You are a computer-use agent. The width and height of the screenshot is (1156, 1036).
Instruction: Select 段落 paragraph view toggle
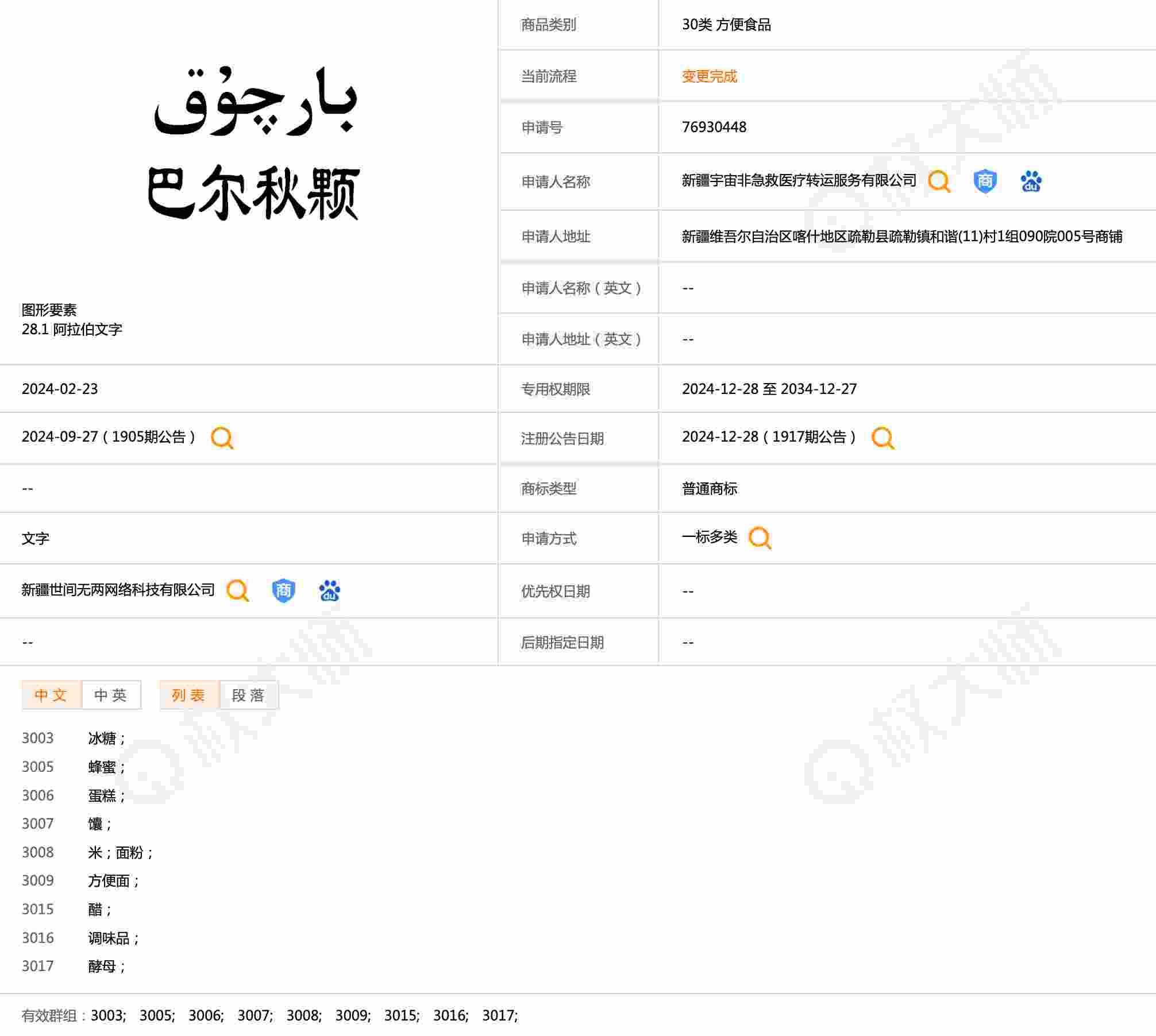[248, 695]
